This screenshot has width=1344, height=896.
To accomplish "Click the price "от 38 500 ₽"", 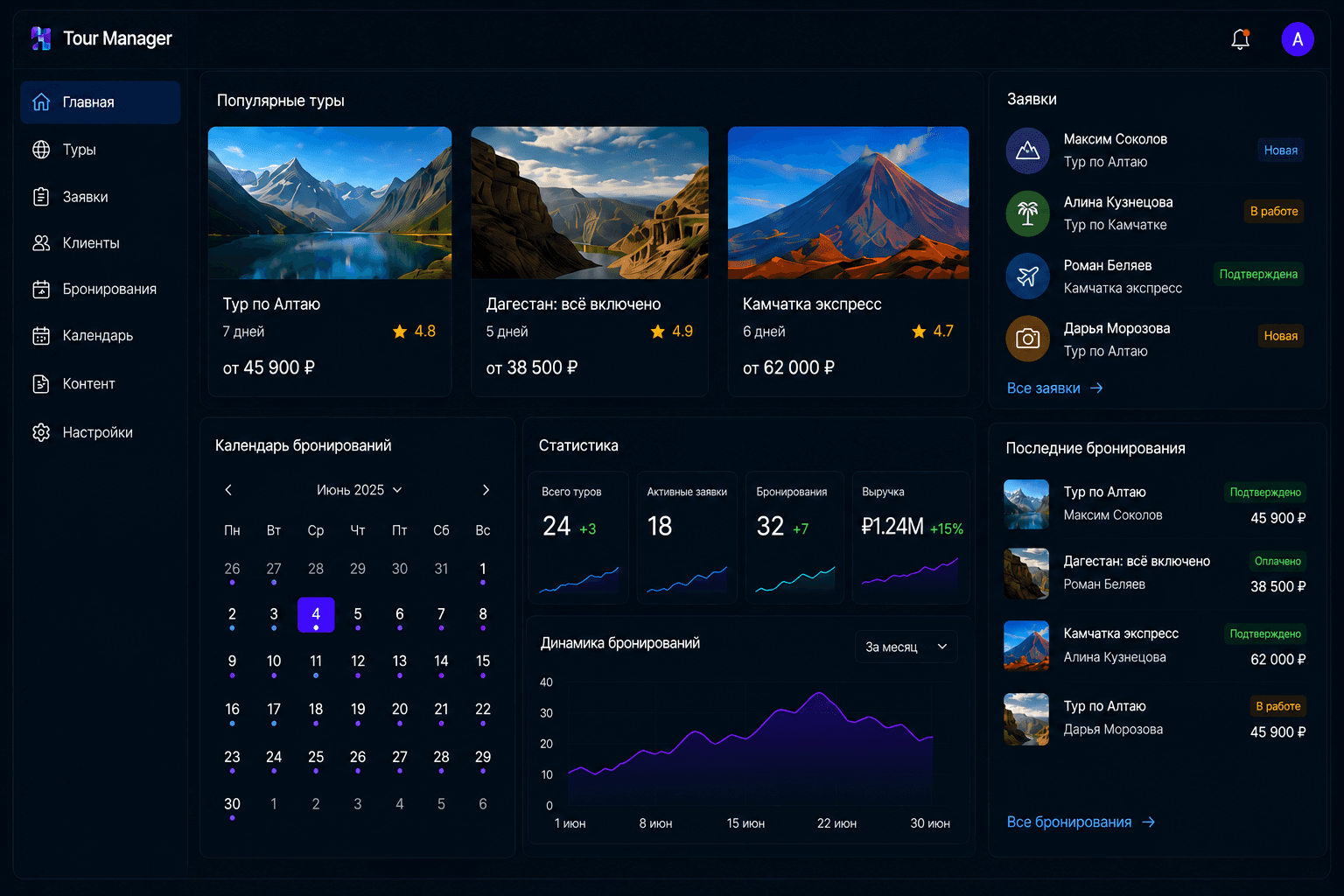I will (532, 368).
